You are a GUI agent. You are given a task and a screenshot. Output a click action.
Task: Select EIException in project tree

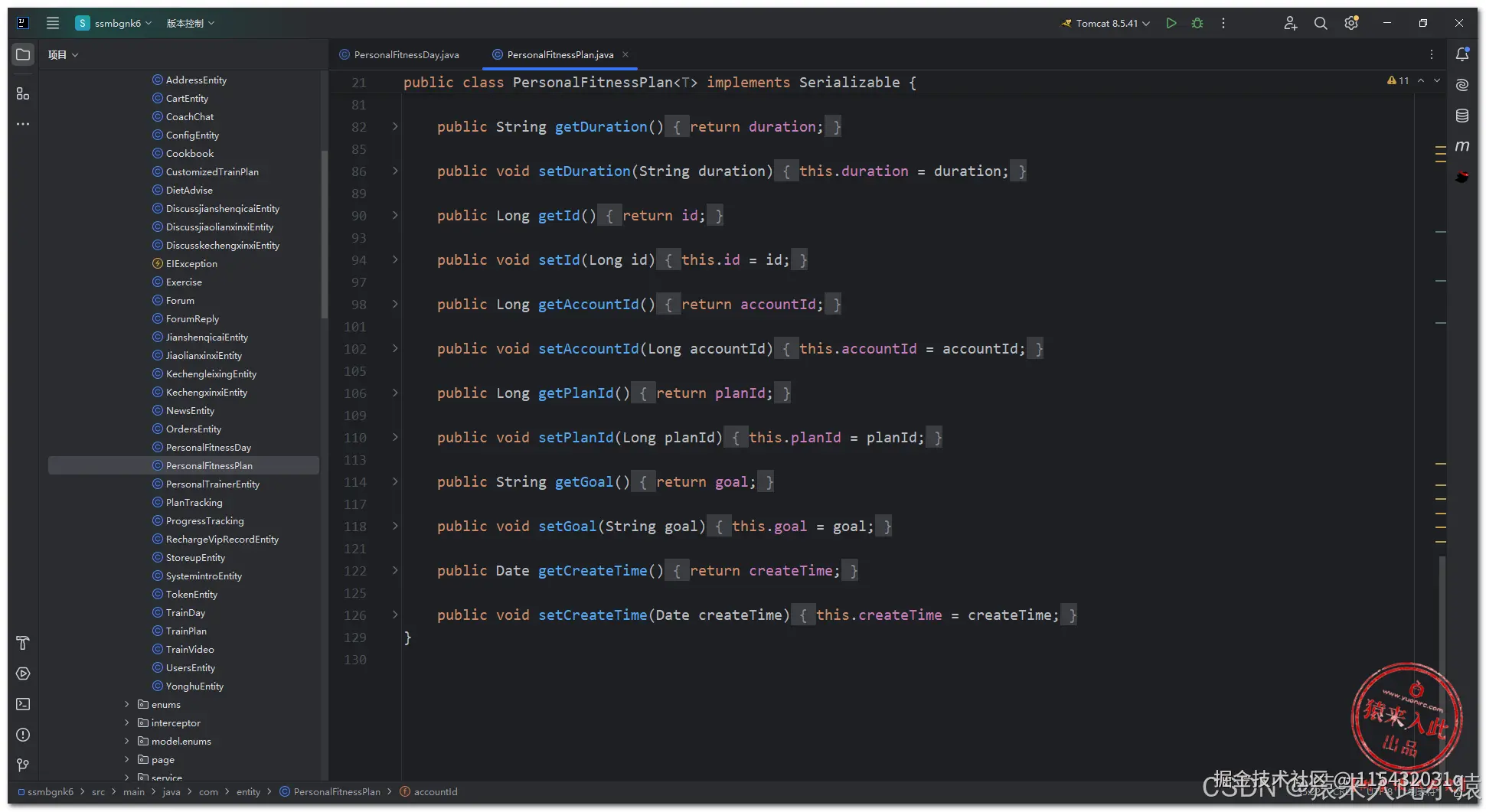191,263
